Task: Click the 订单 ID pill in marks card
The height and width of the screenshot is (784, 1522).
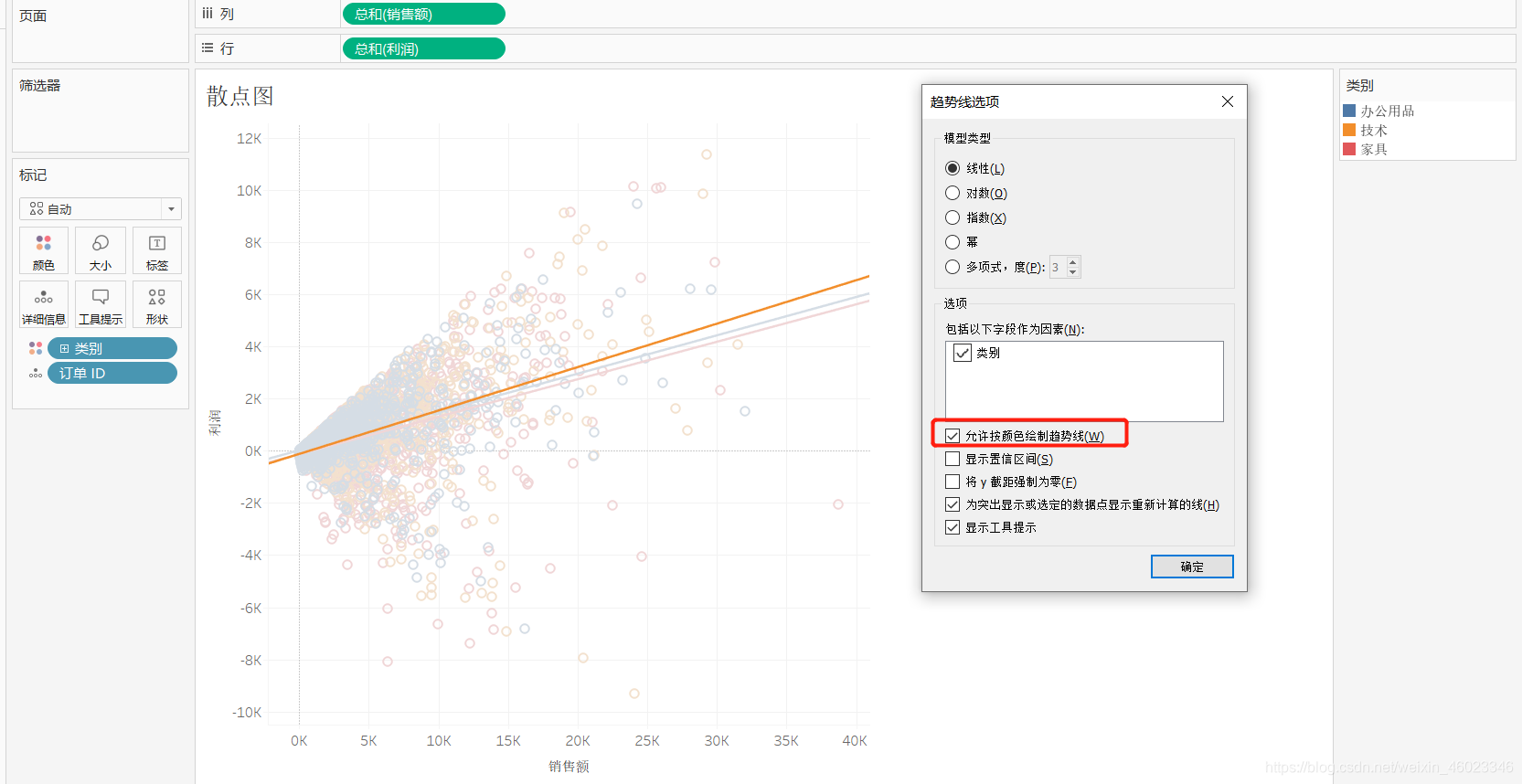Action: click(x=112, y=373)
